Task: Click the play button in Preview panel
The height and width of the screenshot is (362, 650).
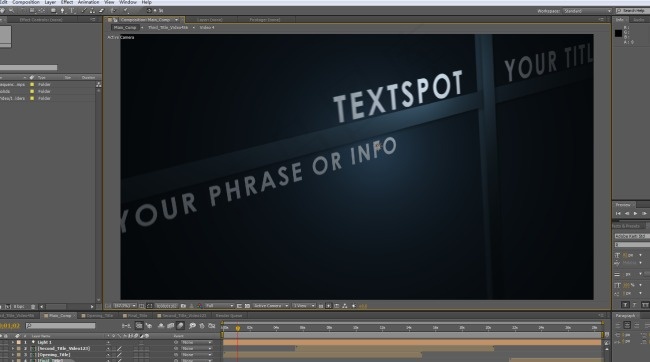Action: click(635, 213)
